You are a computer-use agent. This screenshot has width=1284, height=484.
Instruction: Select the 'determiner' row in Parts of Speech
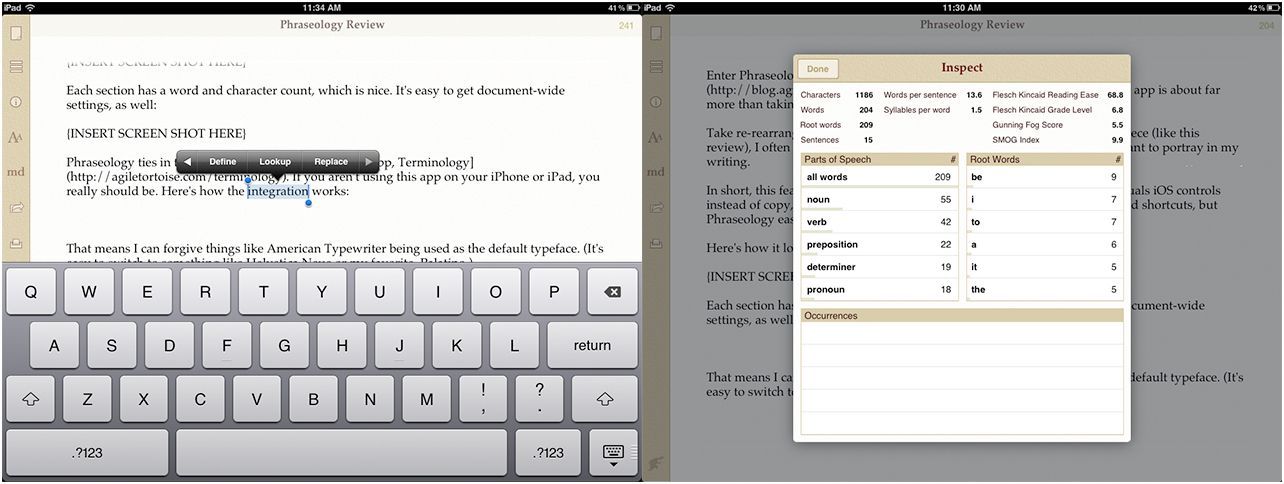point(879,267)
